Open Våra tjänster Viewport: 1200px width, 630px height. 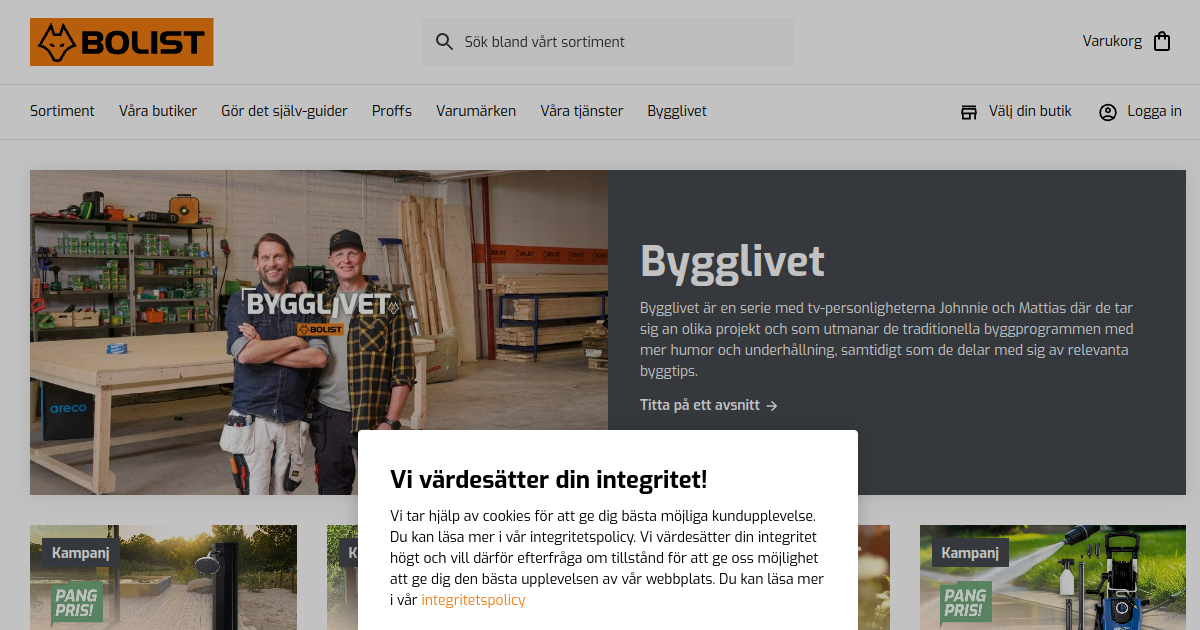pos(582,111)
